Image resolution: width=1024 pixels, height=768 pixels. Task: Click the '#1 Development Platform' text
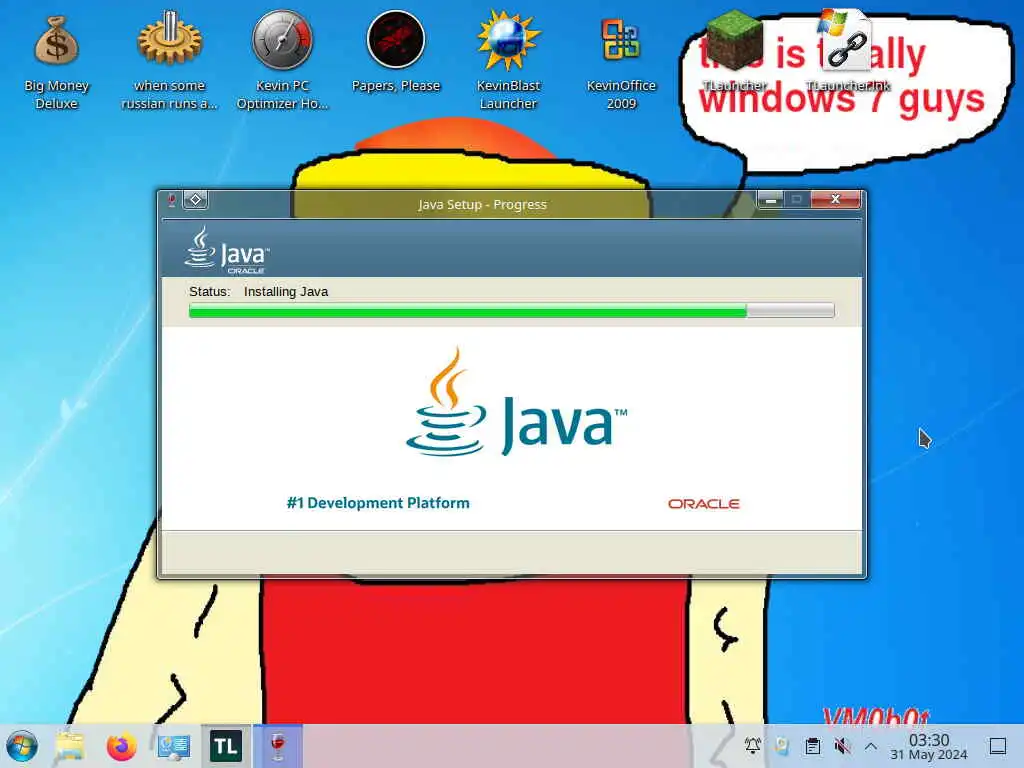coord(378,503)
